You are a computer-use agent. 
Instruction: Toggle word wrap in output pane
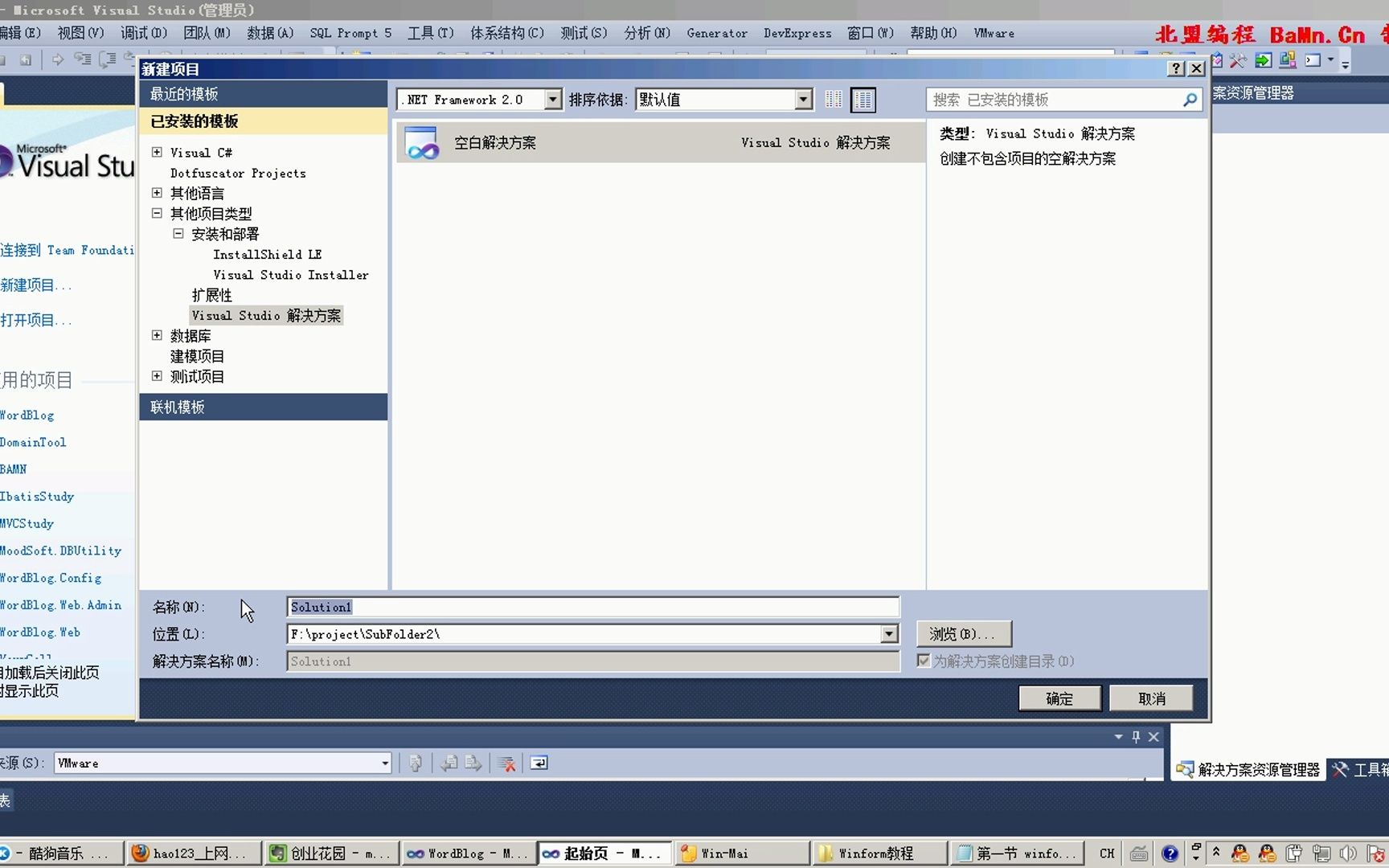click(x=539, y=764)
